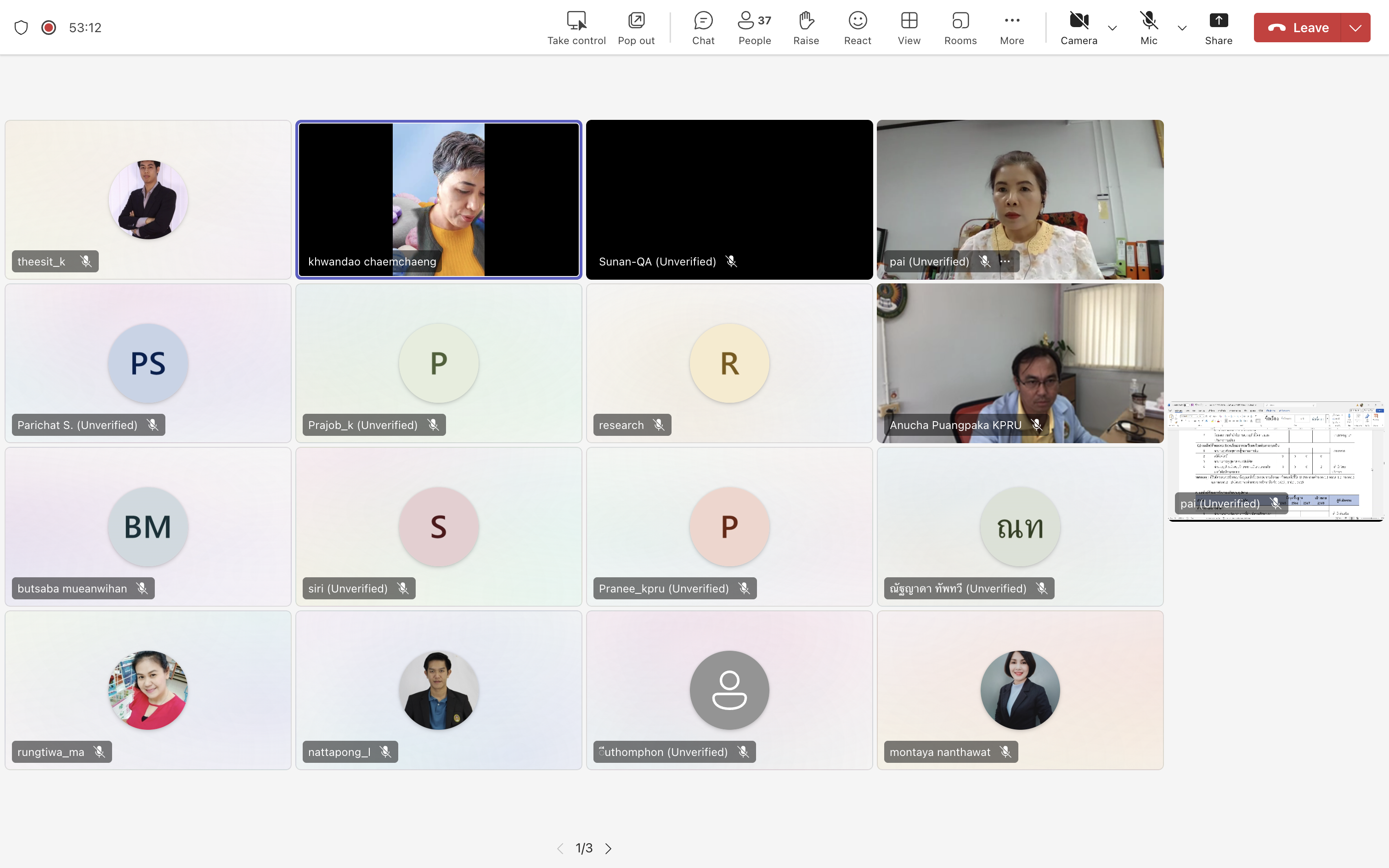Expand Camera options dropdown arrow
This screenshot has height=868, width=1389.
pyautogui.click(x=1112, y=28)
